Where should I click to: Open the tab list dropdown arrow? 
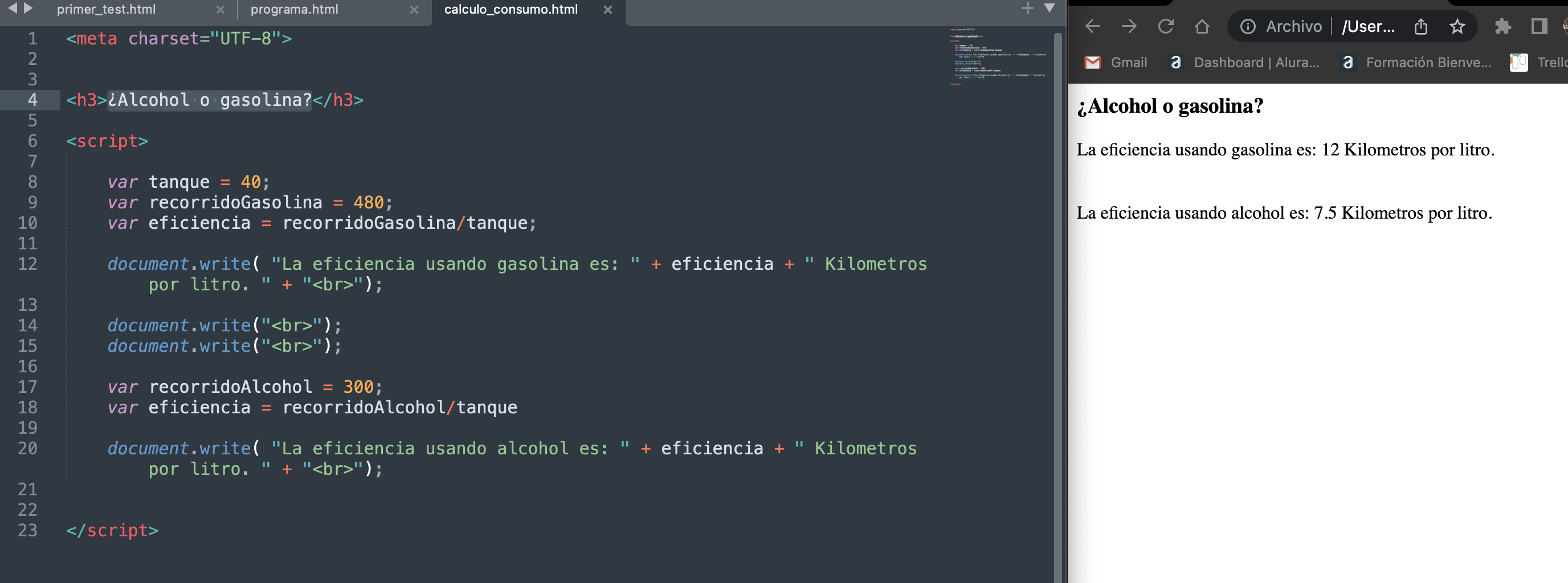click(1050, 8)
